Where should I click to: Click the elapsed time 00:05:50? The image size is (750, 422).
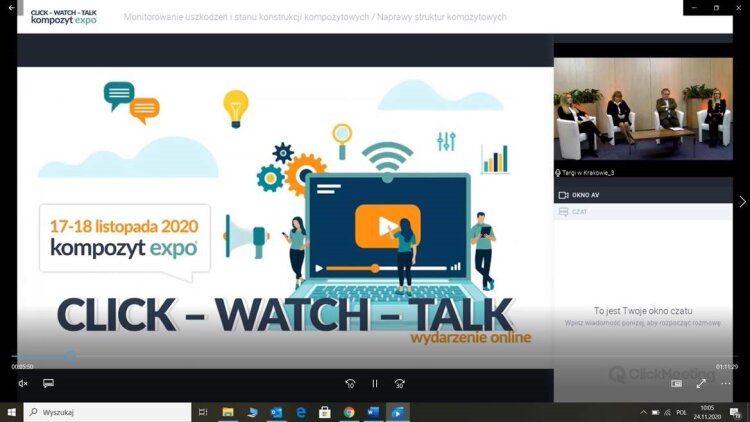click(22, 366)
